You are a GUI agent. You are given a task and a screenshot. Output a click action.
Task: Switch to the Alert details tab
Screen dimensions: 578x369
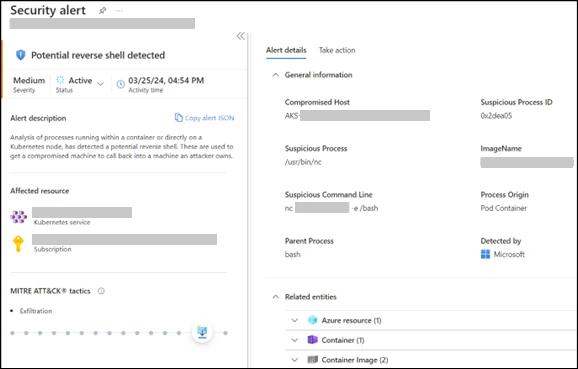[x=286, y=50]
